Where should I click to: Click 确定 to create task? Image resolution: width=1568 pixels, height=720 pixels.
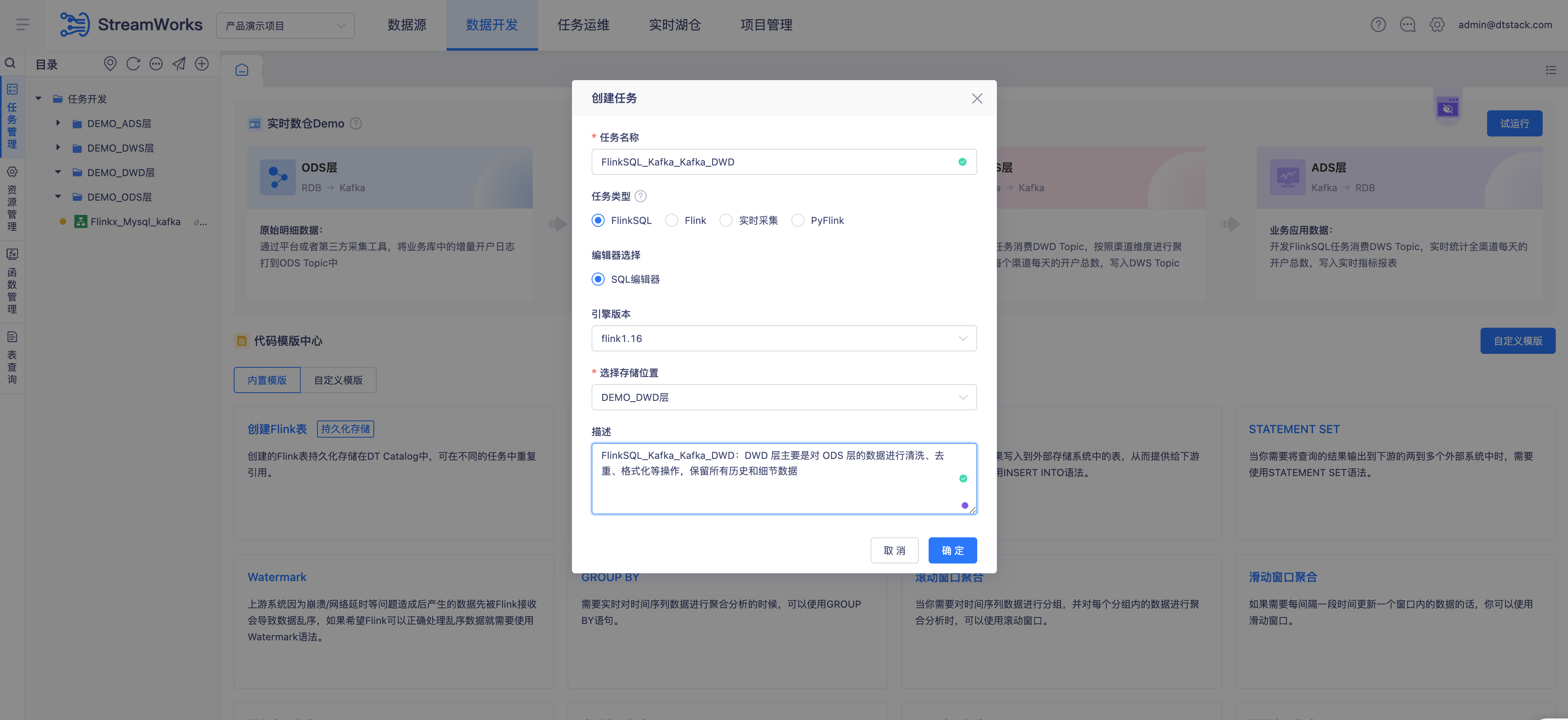pos(953,551)
